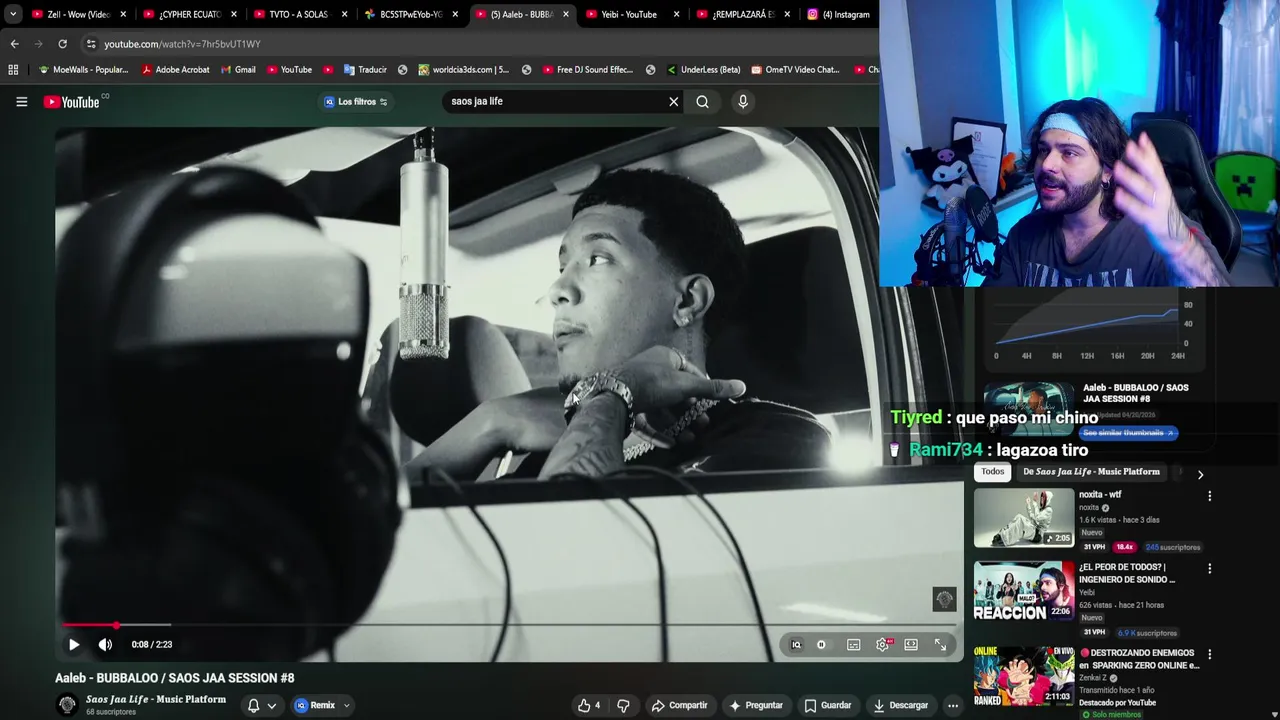The width and height of the screenshot is (1280, 720).
Task: Dislike the video with thumbs down
Action: pos(623,705)
